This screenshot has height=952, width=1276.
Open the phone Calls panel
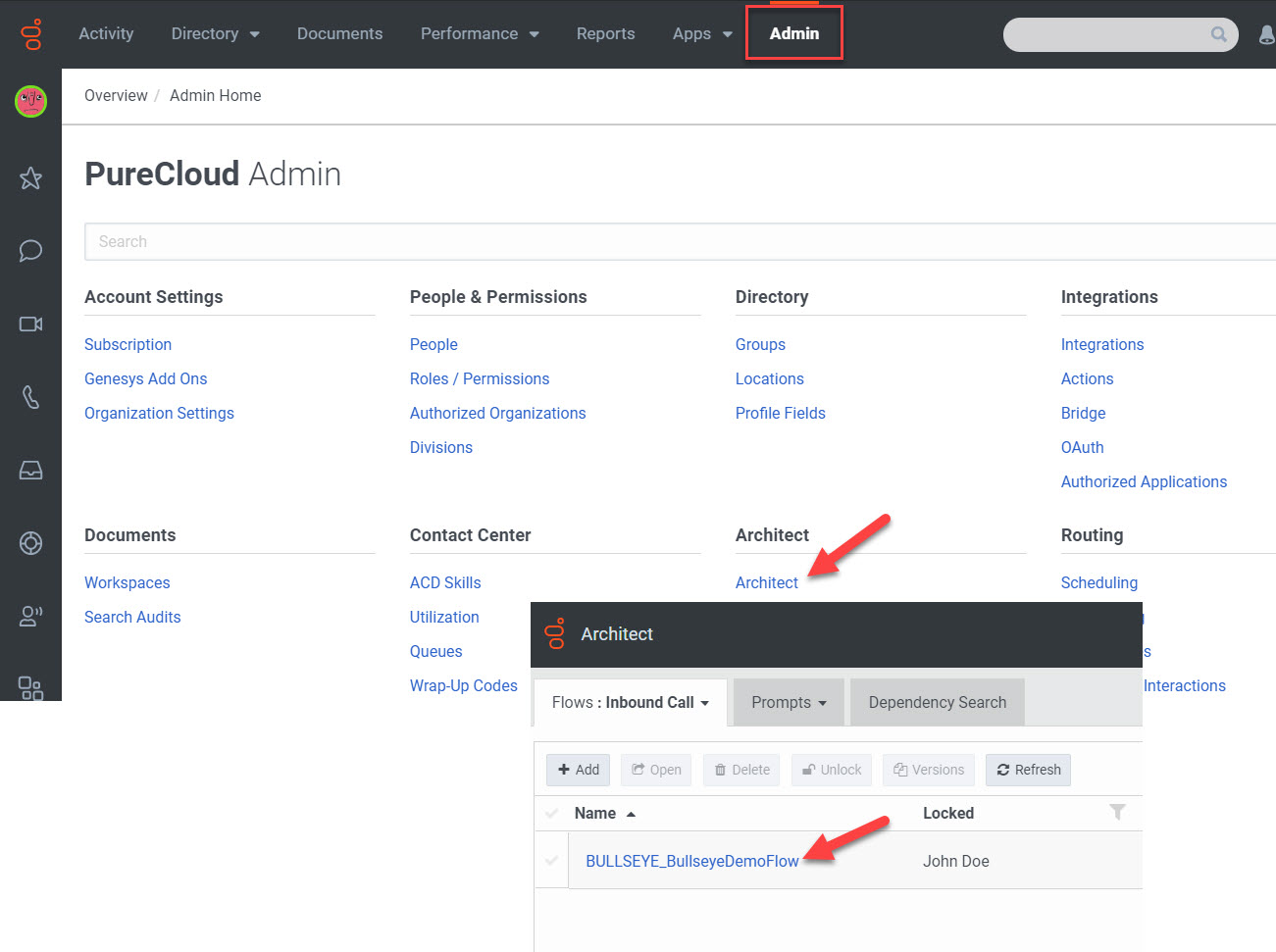tap(31, 397)
